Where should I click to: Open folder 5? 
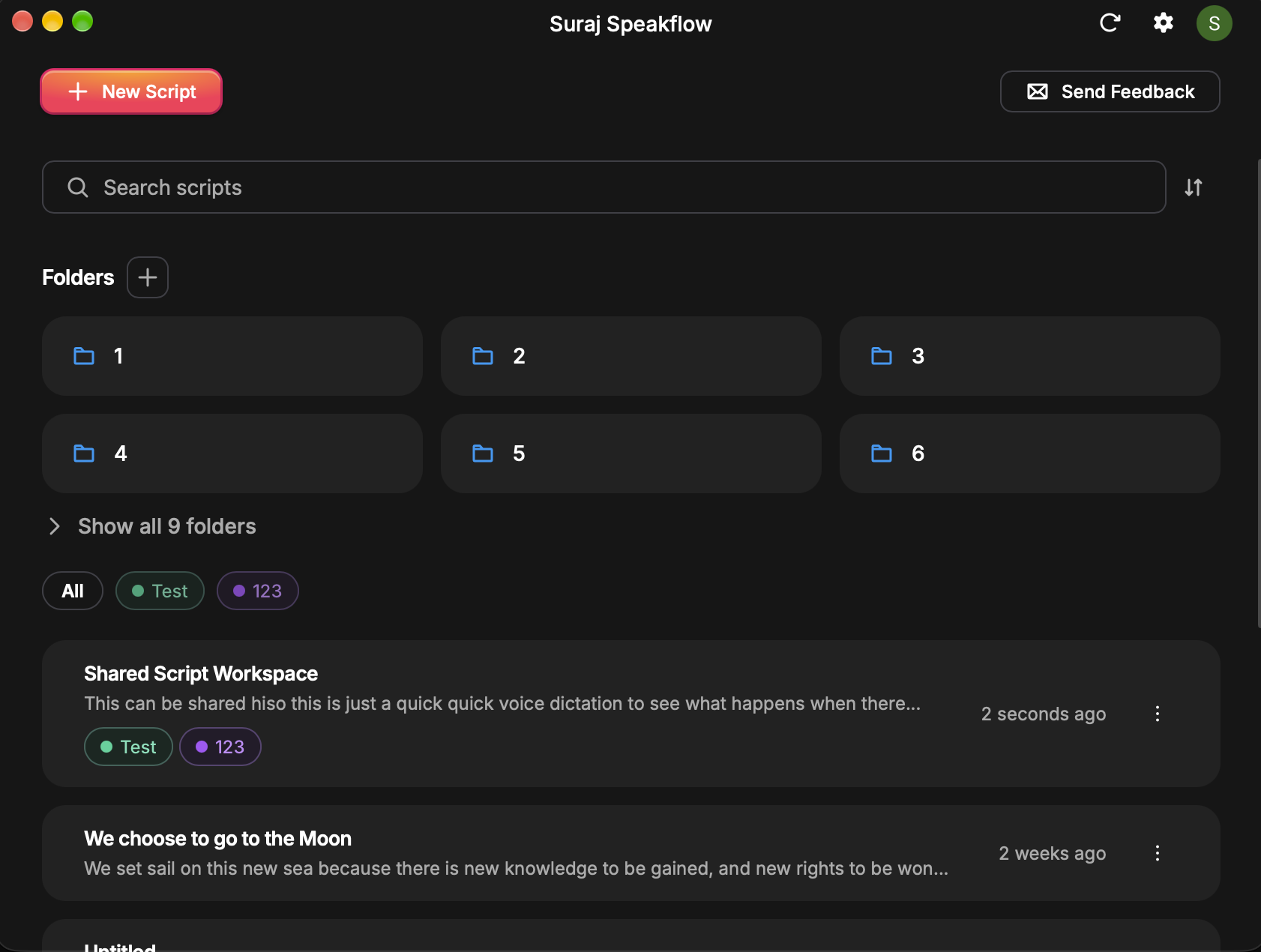click(x=631, y=454)
